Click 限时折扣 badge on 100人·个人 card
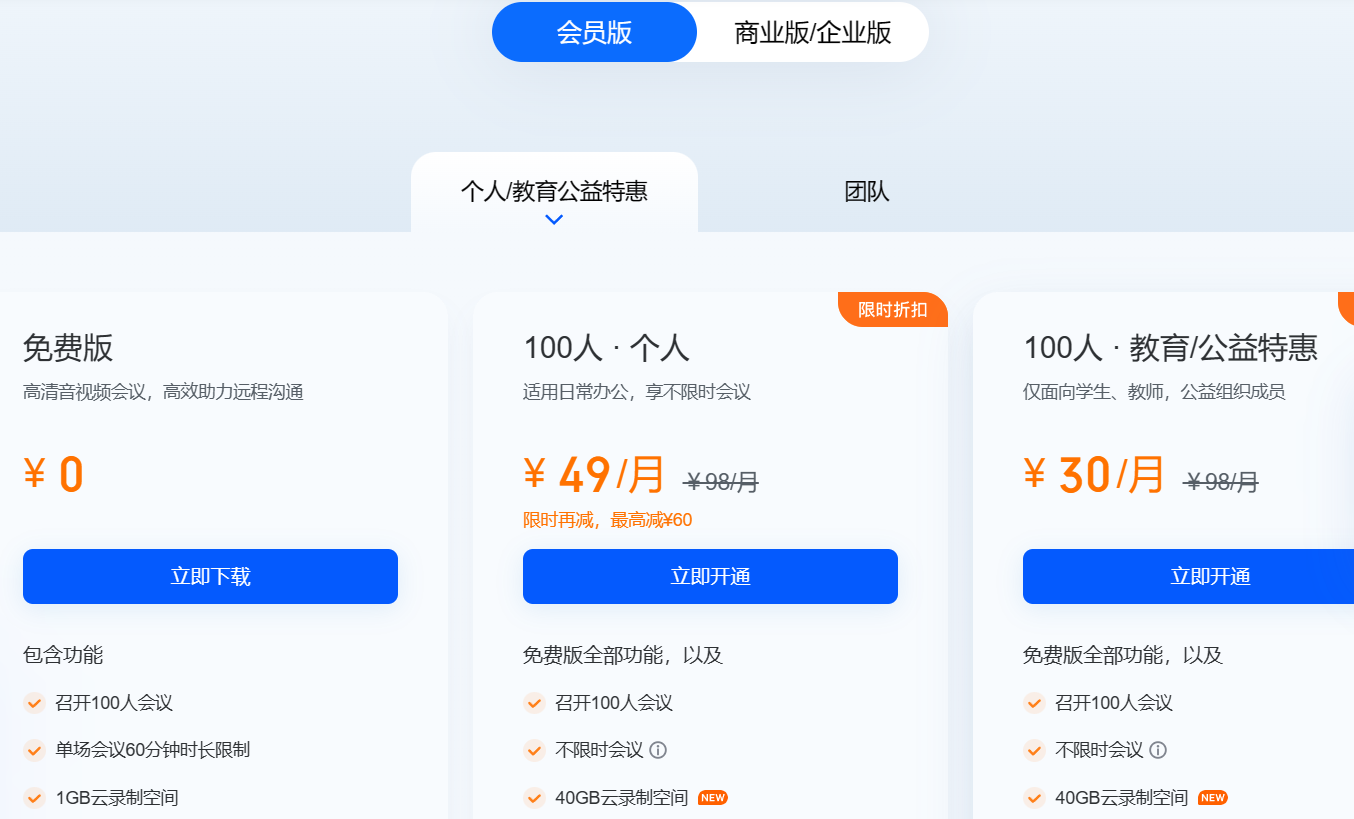 [893, 310]
